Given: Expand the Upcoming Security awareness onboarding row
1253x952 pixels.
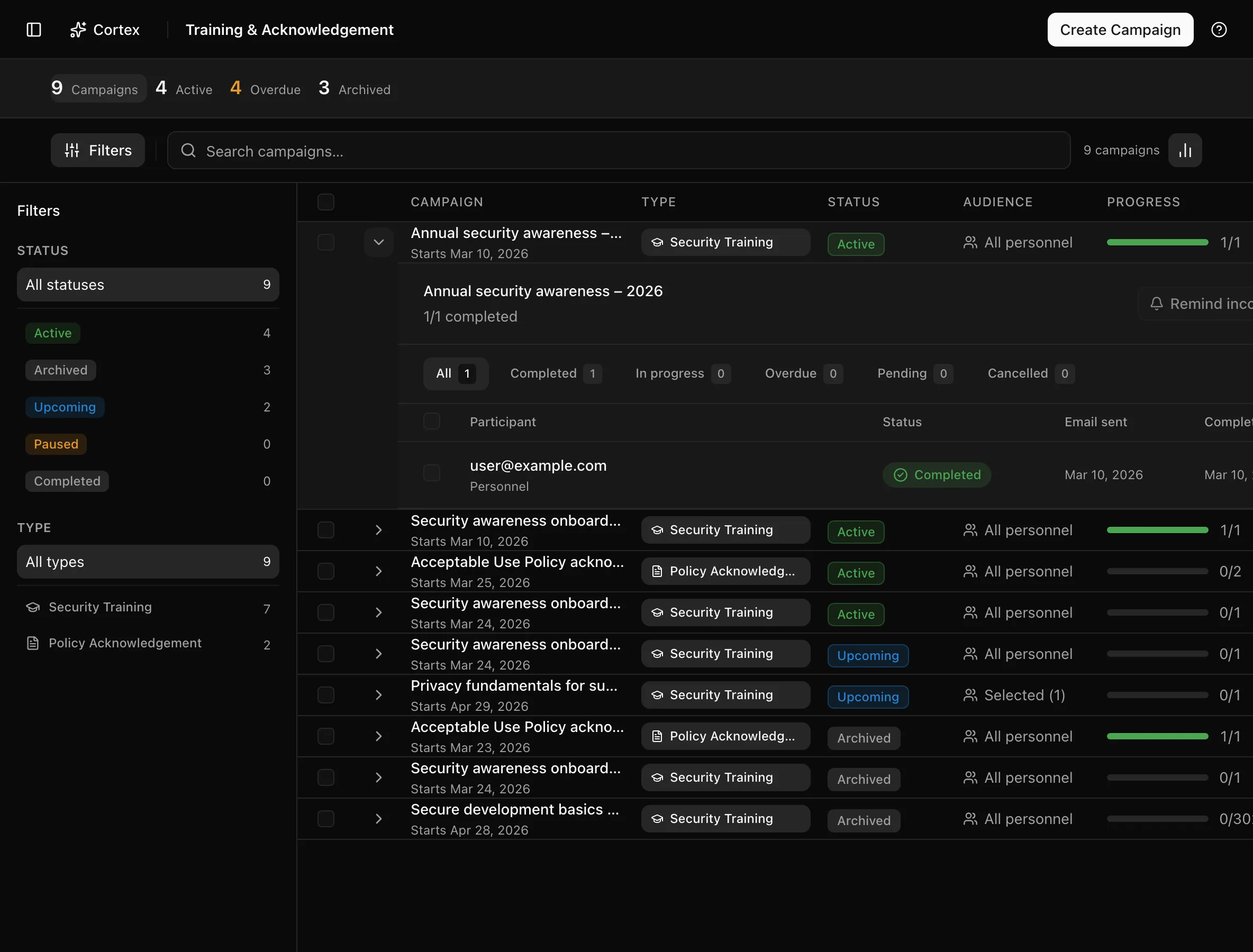Looking at the screenshot, I should pos(378,653).
